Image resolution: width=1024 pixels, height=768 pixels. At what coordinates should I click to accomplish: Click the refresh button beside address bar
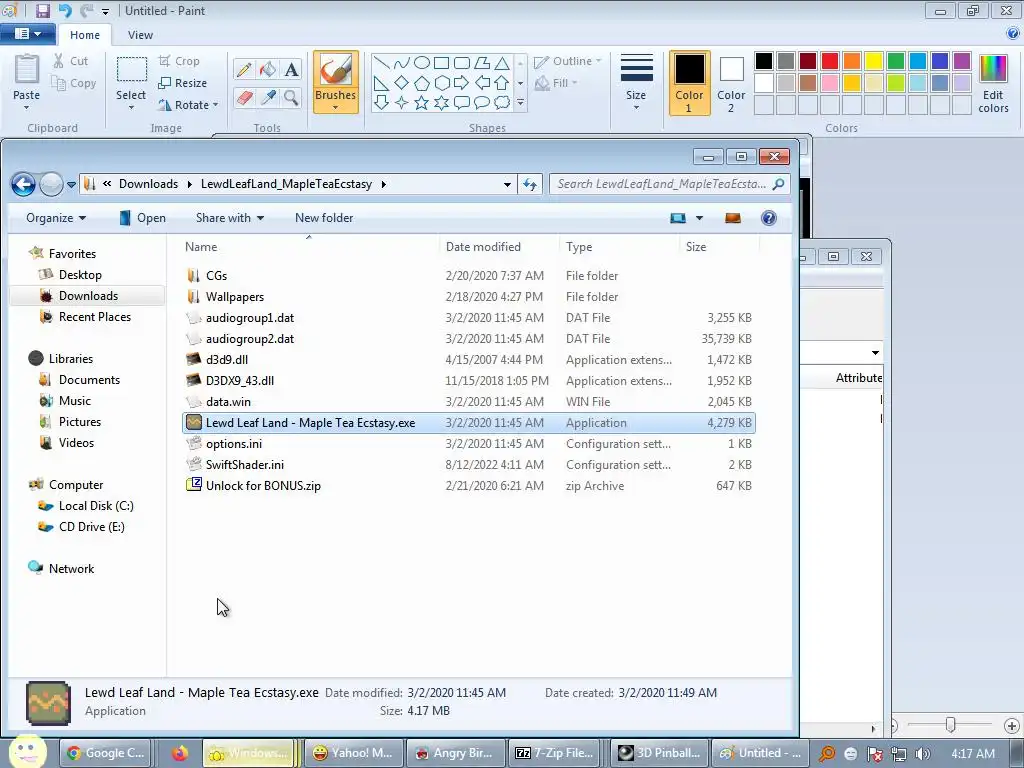[x=530, y=185]
